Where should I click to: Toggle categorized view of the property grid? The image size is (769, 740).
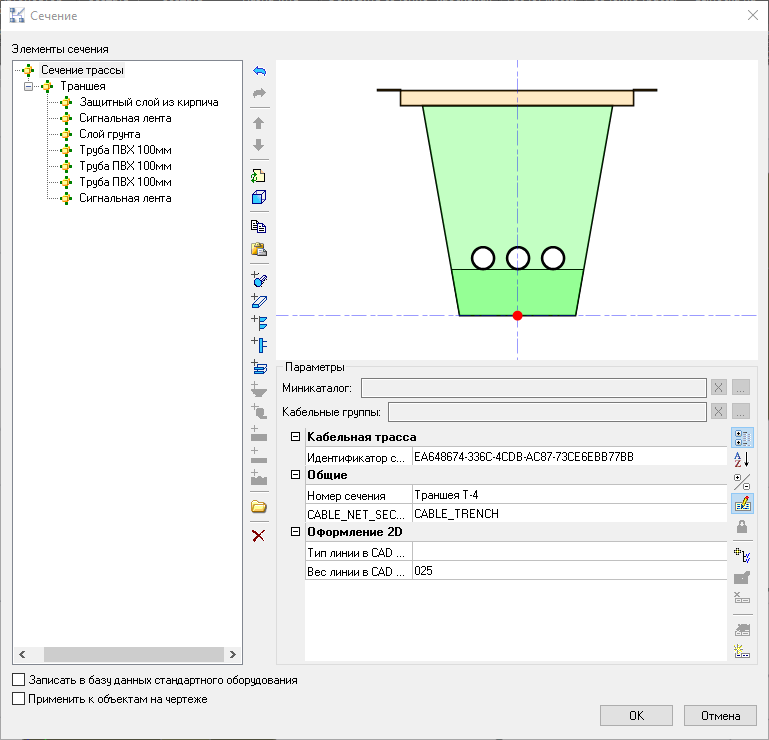pyautogui.click(x=742, y=437)
